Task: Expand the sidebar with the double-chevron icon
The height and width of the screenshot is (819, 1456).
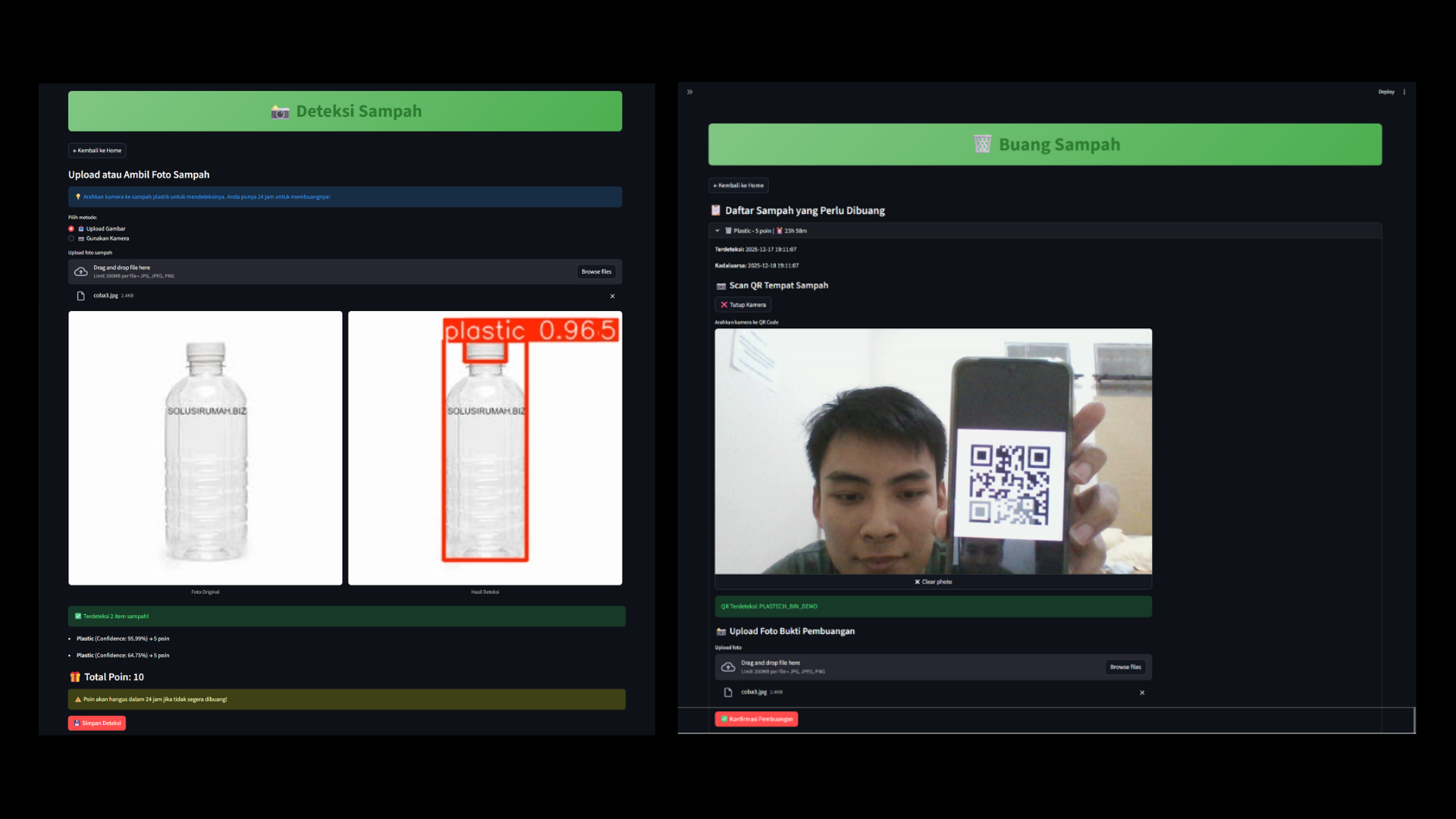Action: [690, 92]
